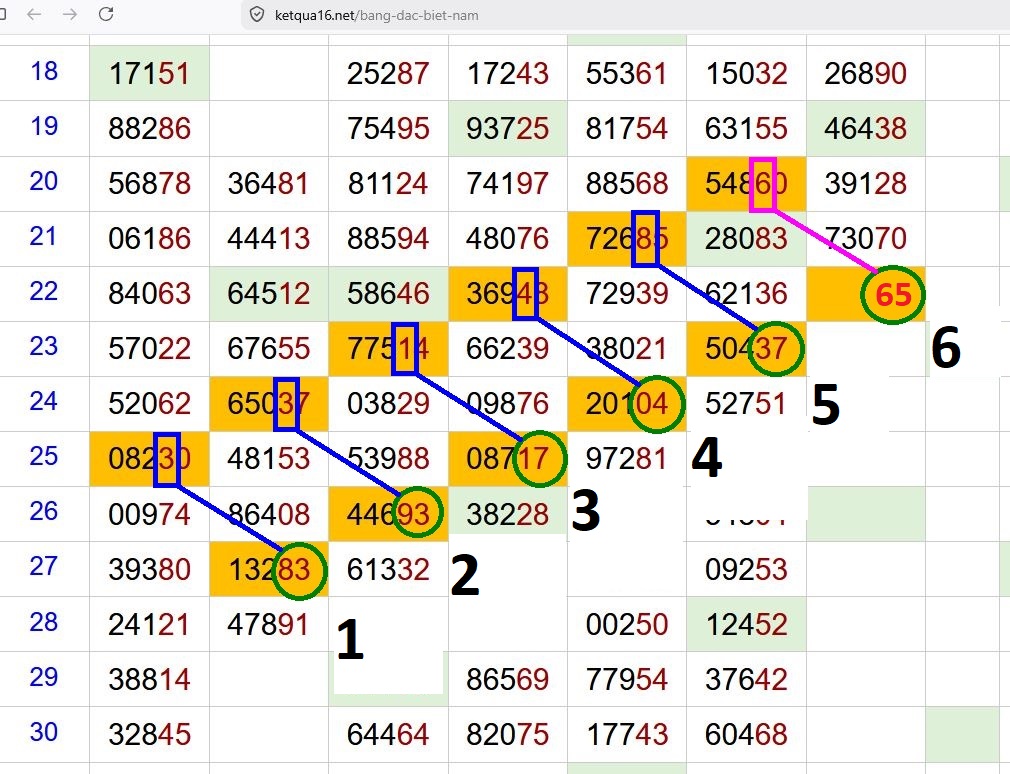Click cell 55361 in row 18

click(x=627, y=73)
